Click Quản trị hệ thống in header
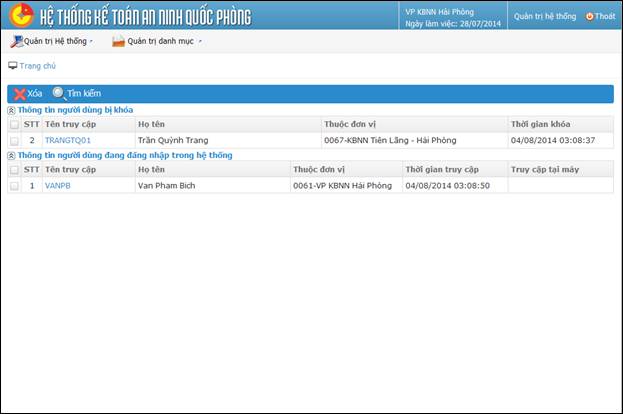This screenshot has height=414, width=623. click(x=545, y=16)
